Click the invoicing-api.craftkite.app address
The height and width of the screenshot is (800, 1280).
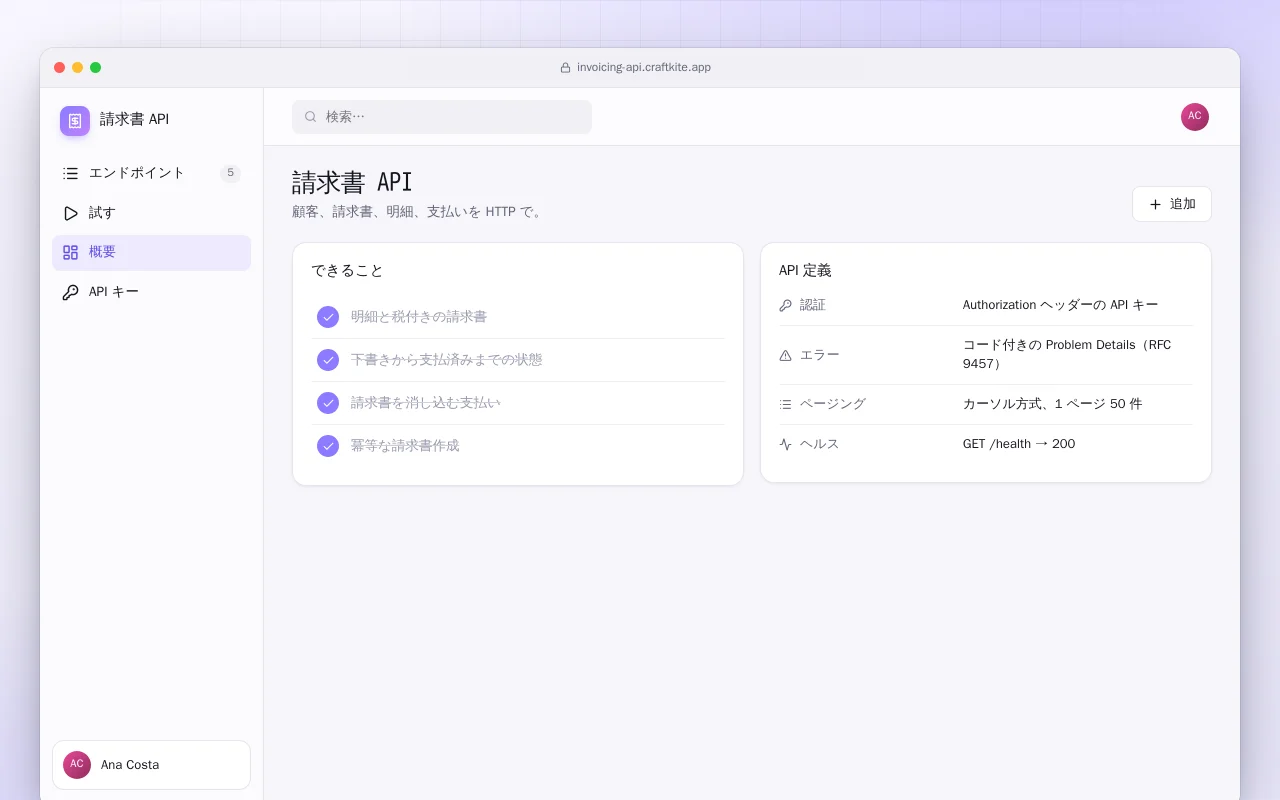click(x=644, y=68)
